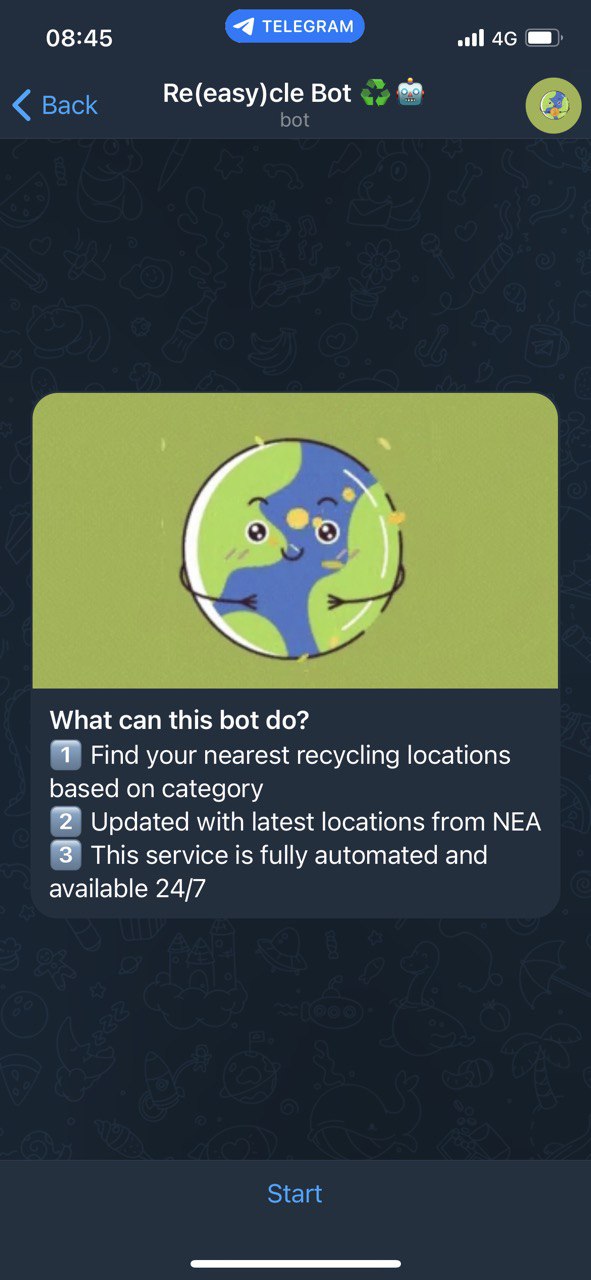
Task: Tap the "bot" subtitle under the title
Action: point(295,121)
